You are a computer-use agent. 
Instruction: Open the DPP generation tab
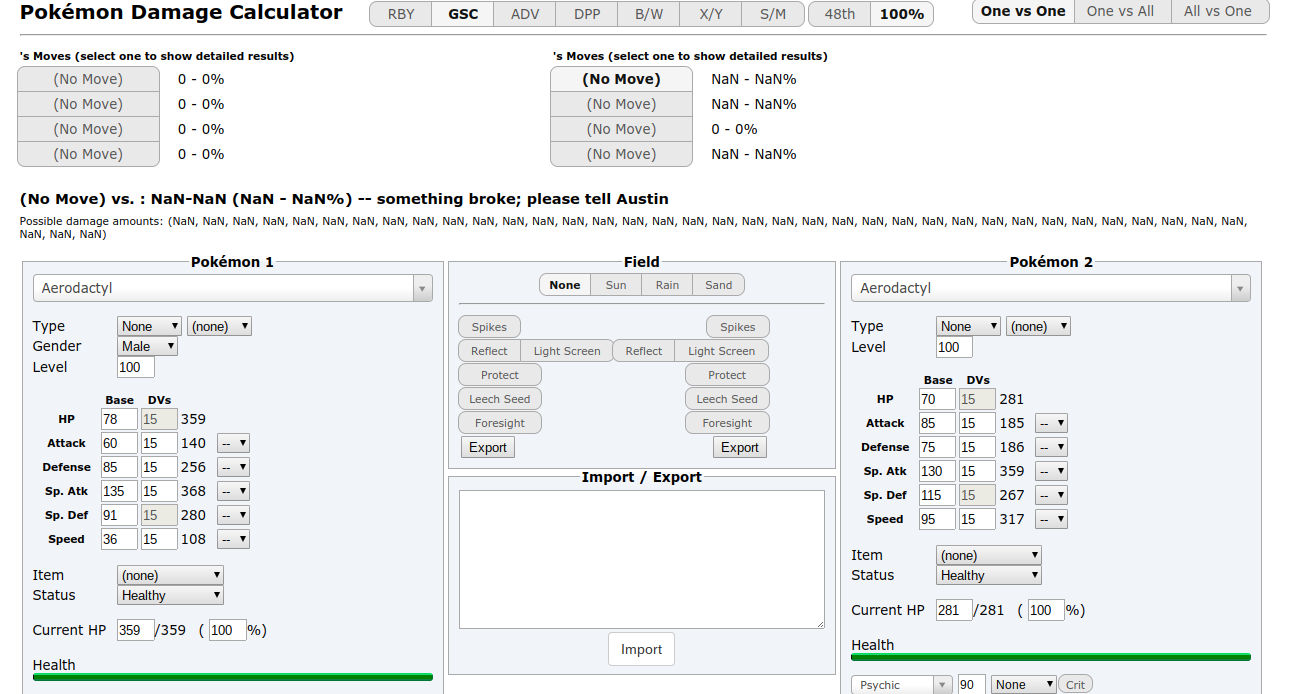587,14
